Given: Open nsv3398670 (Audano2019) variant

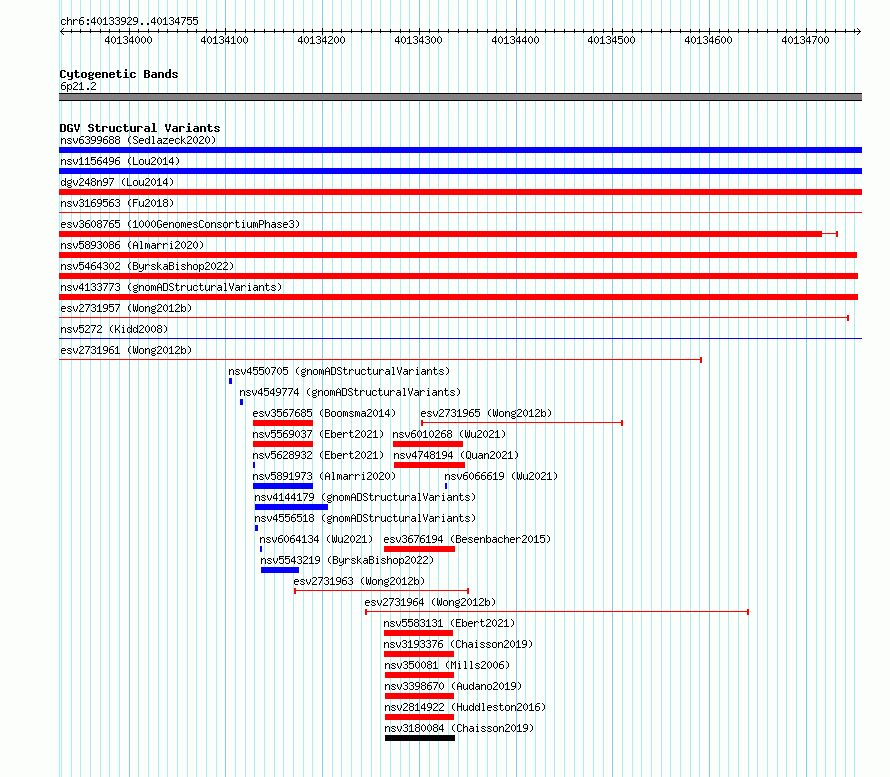Looking at the screenshot, I should click(453, 686).
